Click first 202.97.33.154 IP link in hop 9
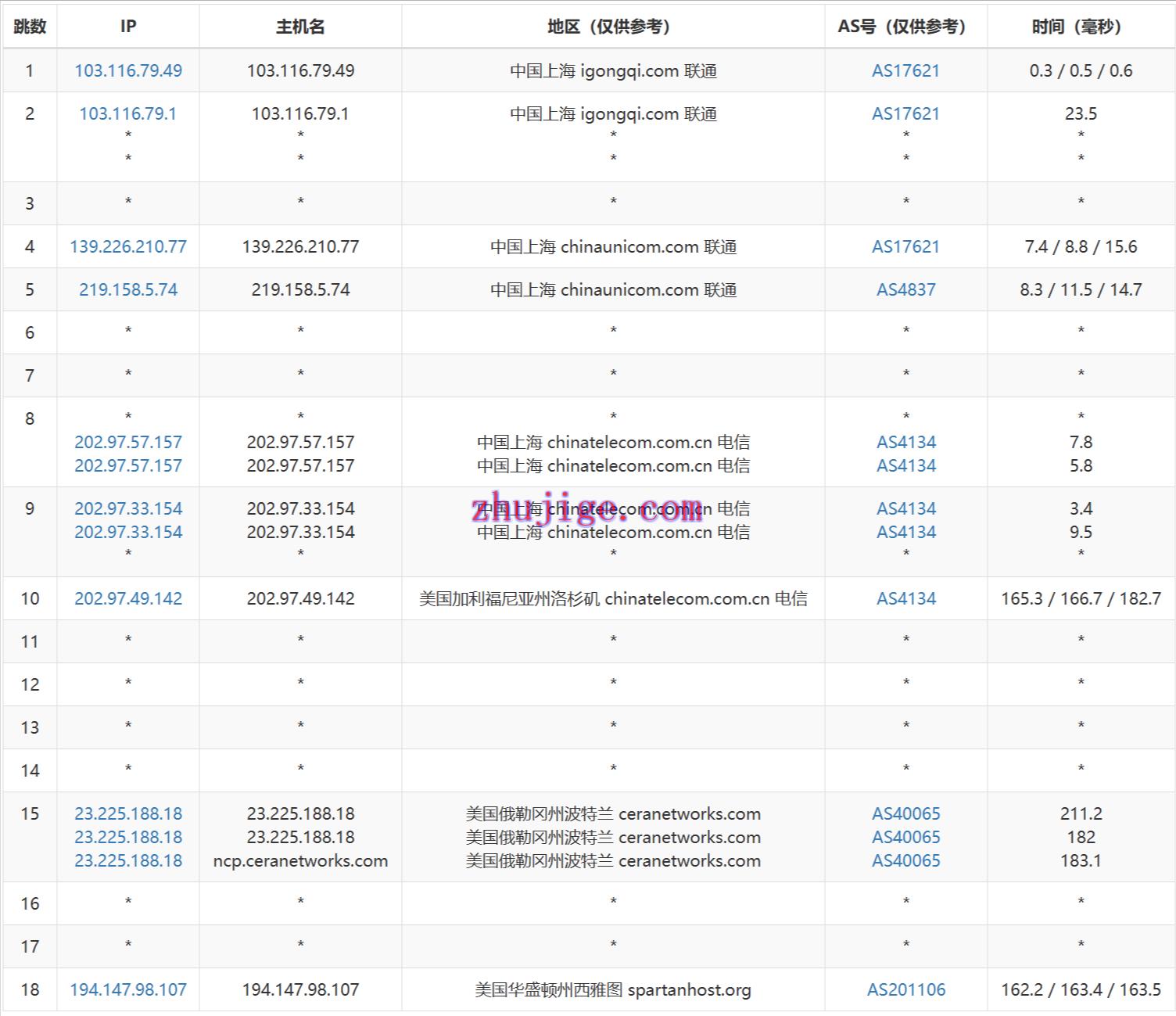This screenshot has height=1016, width=1176. (128, 508)
